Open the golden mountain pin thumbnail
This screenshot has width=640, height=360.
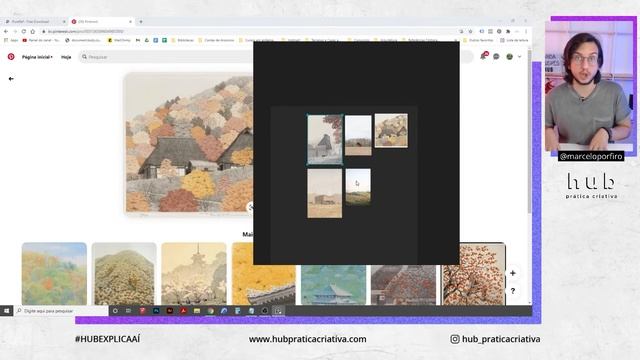point(124,273)
